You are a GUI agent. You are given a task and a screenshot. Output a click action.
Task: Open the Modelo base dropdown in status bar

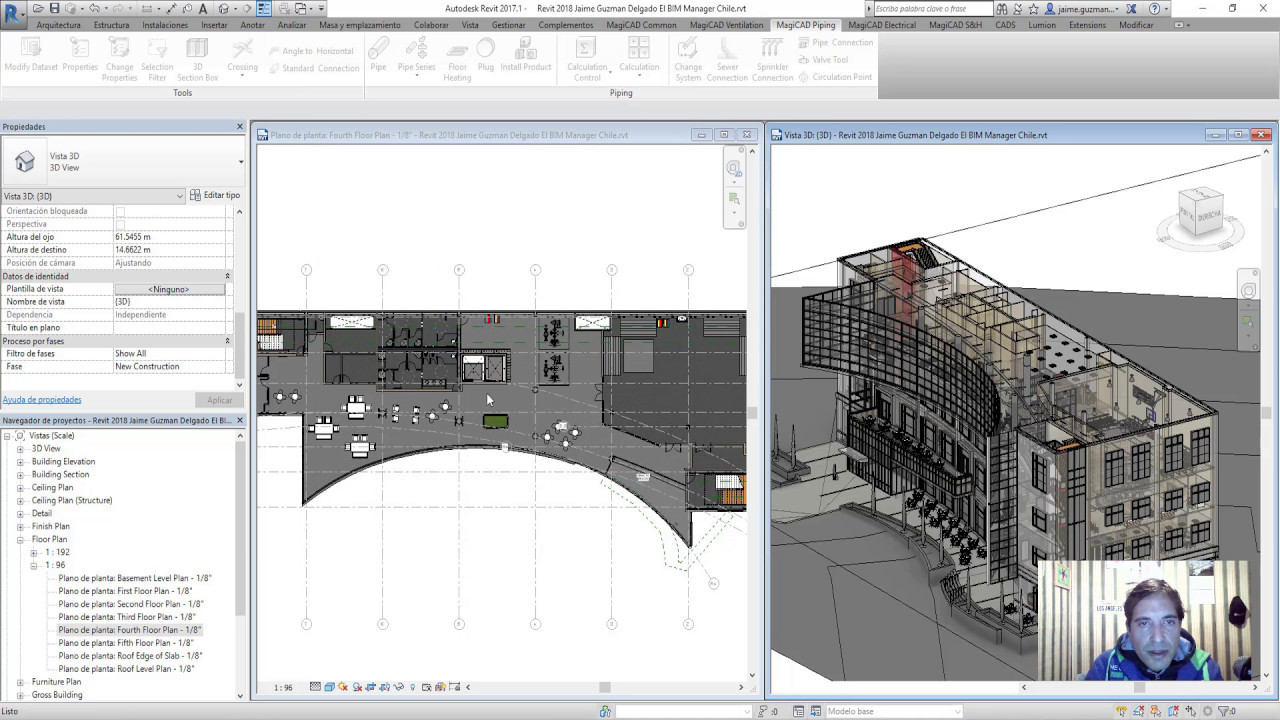(x=892, y=711)
